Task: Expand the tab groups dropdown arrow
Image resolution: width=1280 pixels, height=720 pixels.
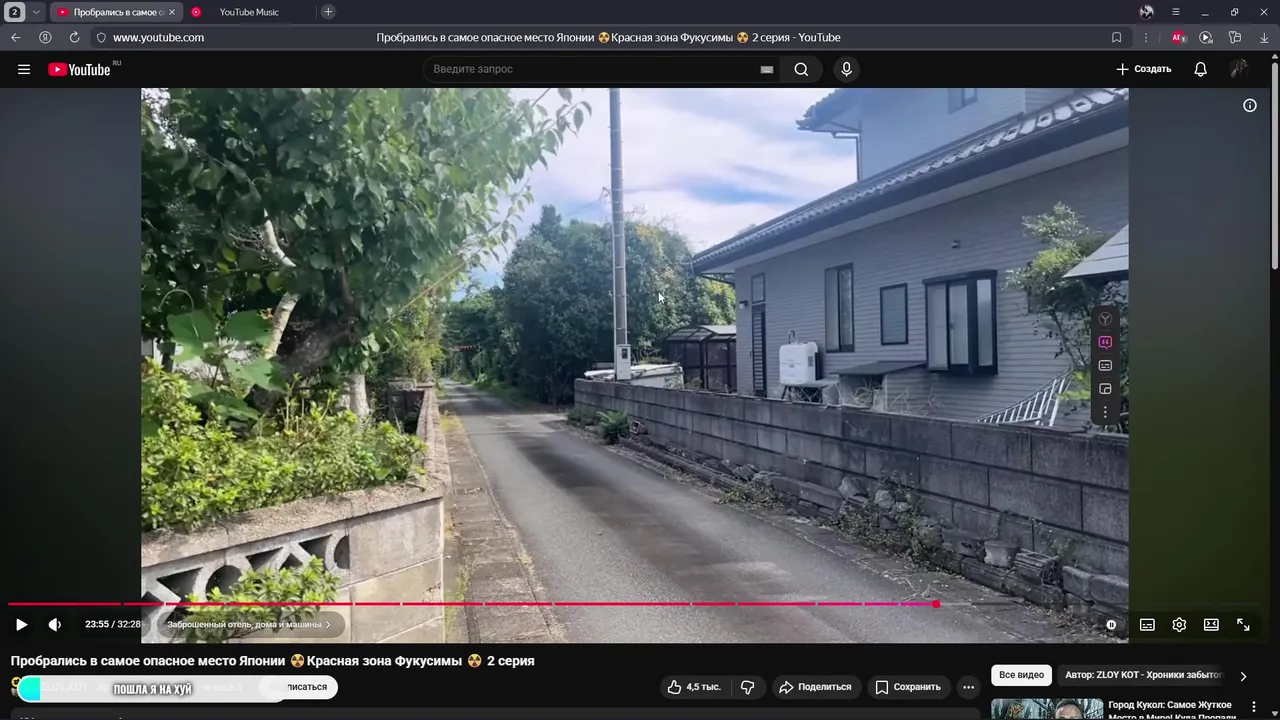Action: (36, 12)
